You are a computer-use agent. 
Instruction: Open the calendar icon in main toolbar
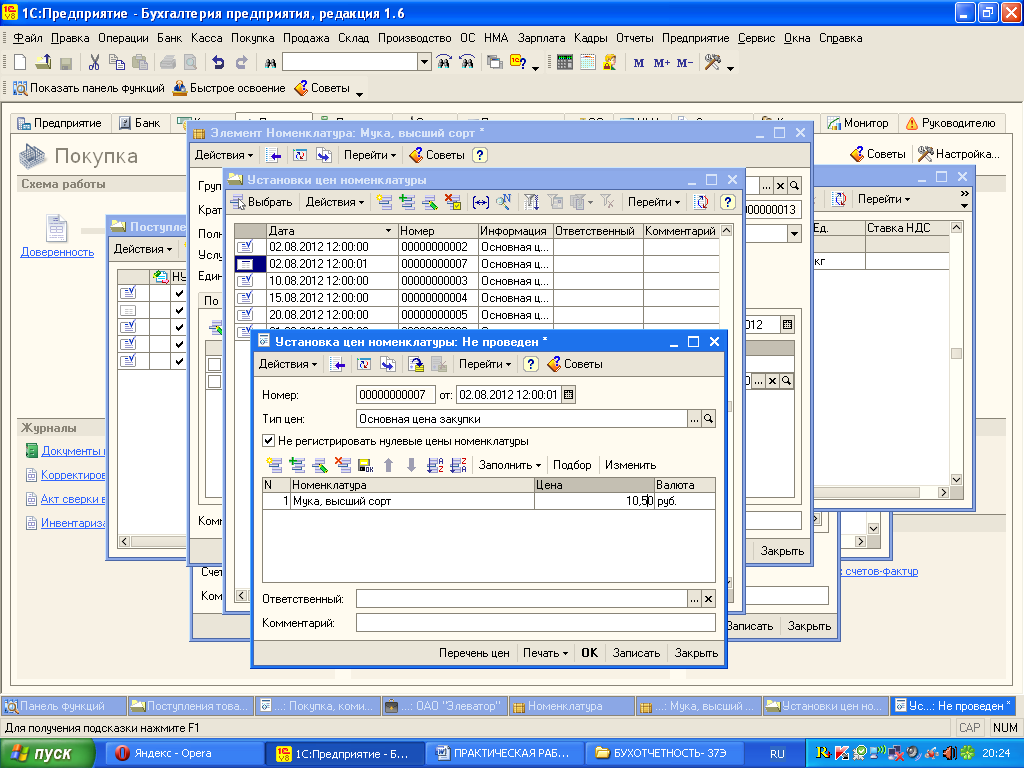[588, 63]
